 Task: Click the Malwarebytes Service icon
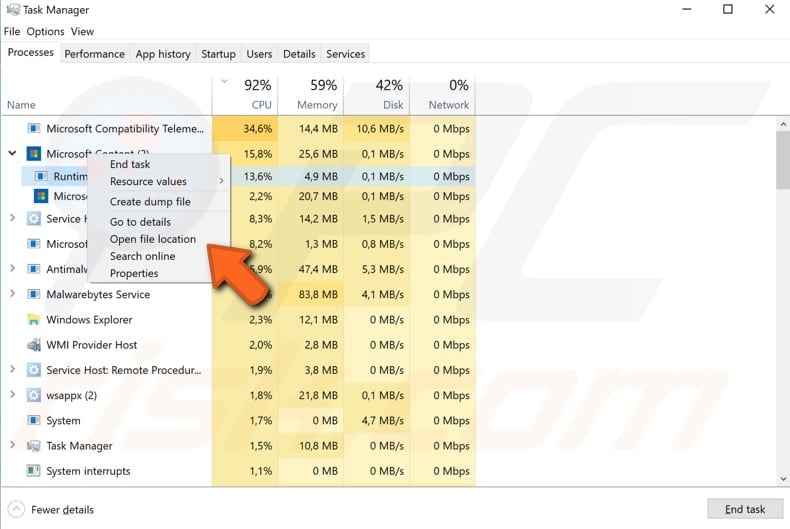coord(33,294)
